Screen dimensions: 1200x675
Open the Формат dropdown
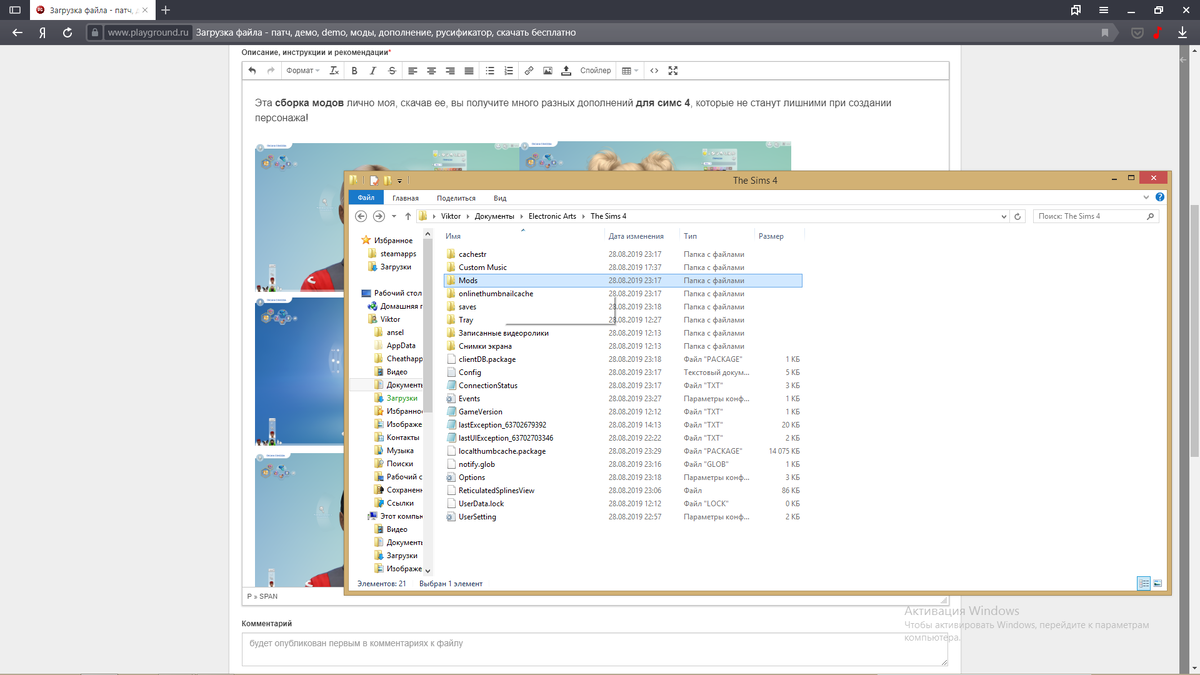click(302, 71)
